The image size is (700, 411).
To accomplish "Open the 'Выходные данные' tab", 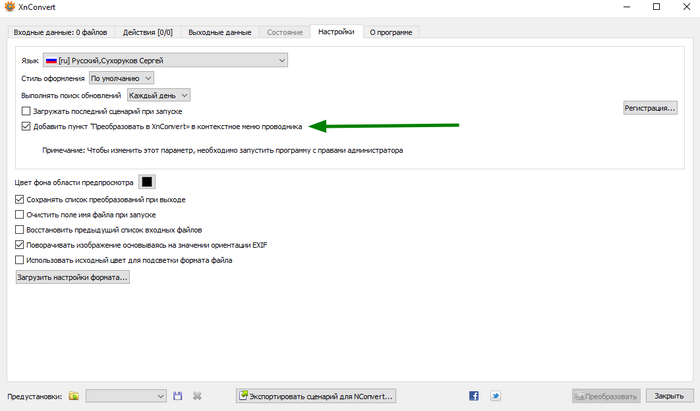I will coord(220,32).
